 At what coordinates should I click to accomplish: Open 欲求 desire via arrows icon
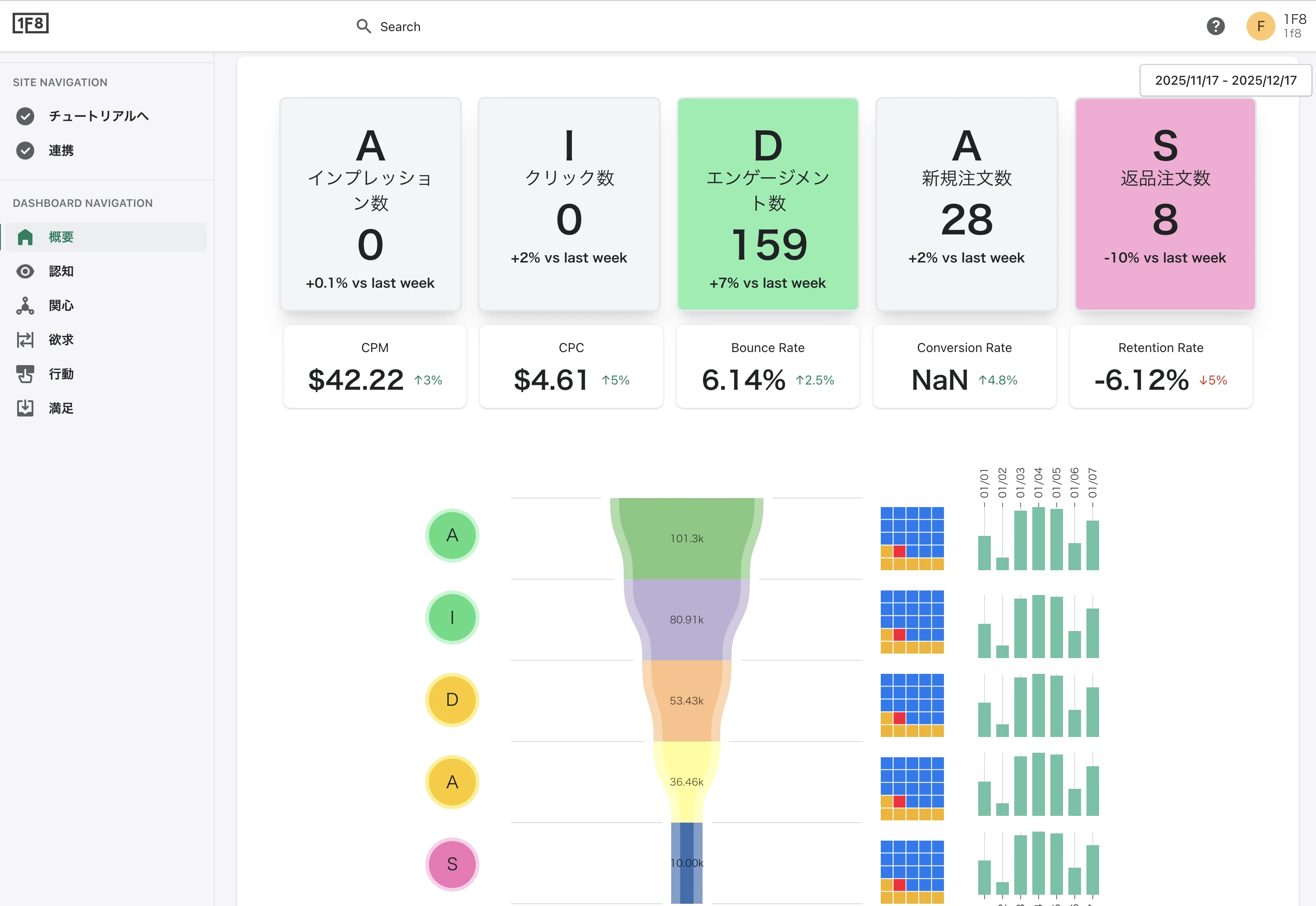tap(25, 340)
